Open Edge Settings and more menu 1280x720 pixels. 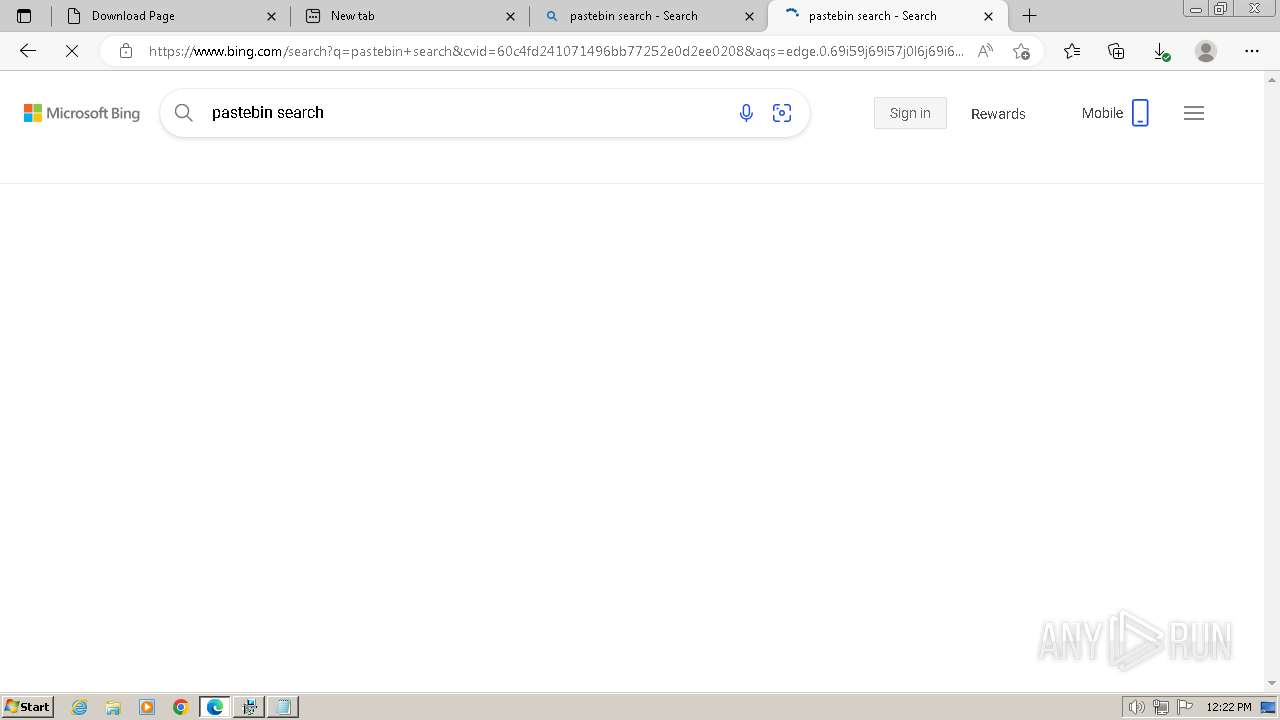1252,51
